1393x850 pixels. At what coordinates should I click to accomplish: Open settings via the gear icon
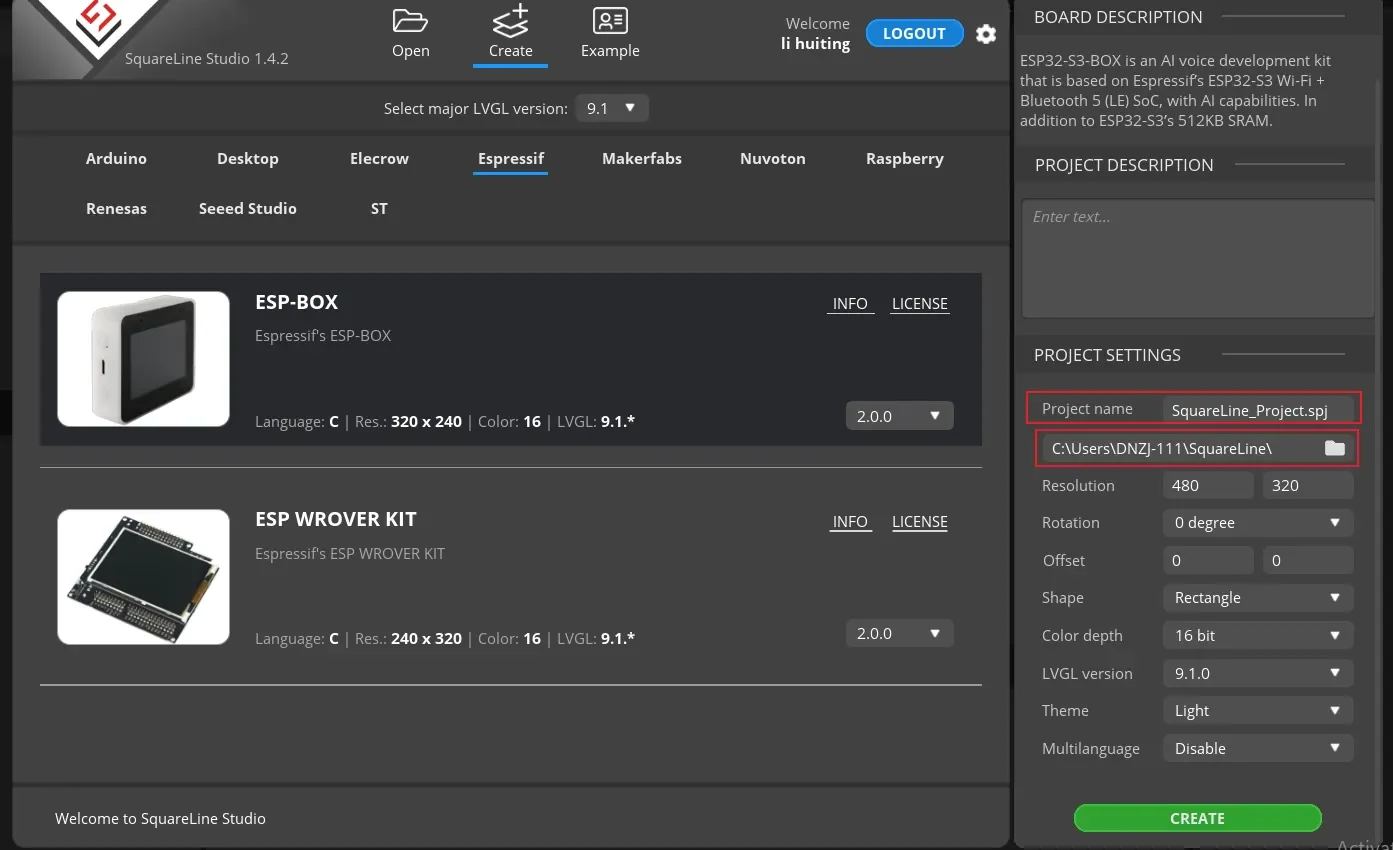tap(986, 34)
